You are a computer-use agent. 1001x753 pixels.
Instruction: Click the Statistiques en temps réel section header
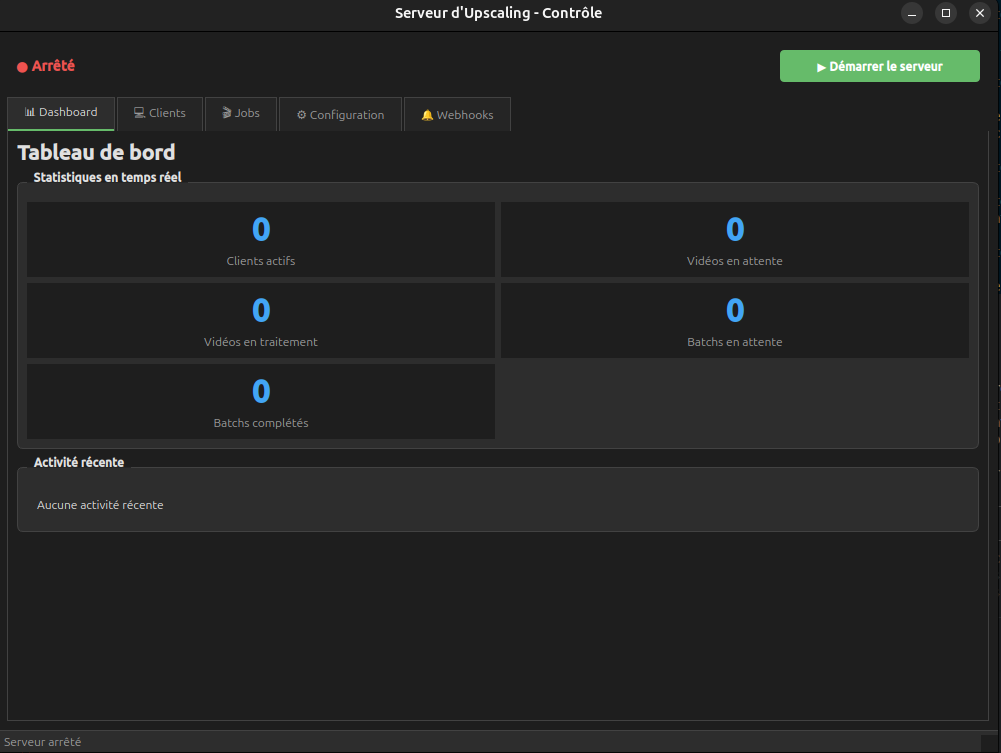coord(107,176)
